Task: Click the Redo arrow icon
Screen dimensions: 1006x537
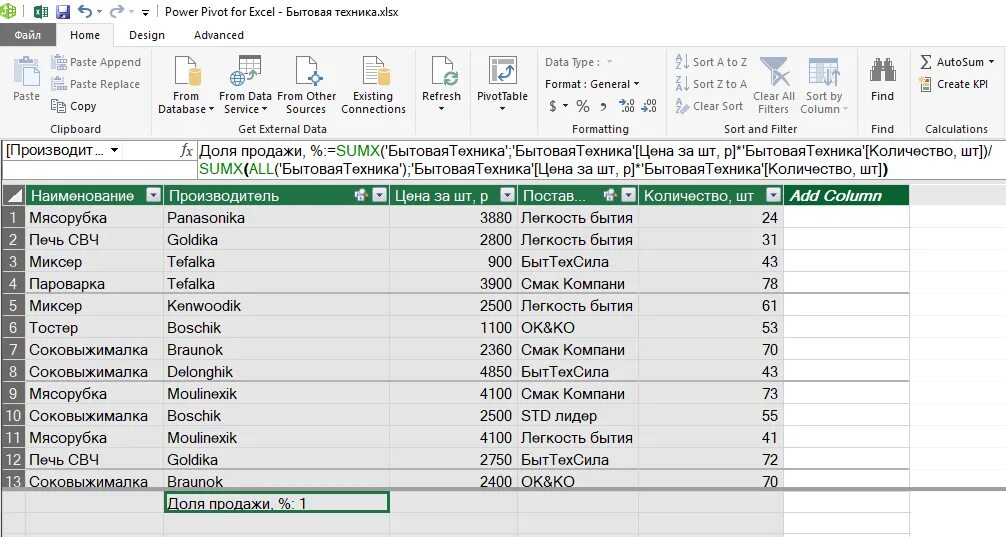Action: [117, 12]
